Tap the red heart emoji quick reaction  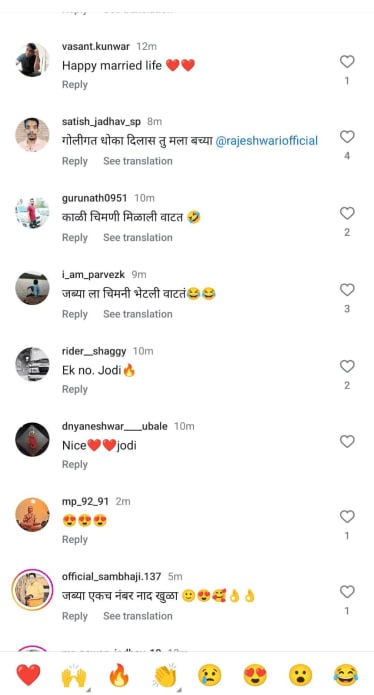click(x=28, y=675)
